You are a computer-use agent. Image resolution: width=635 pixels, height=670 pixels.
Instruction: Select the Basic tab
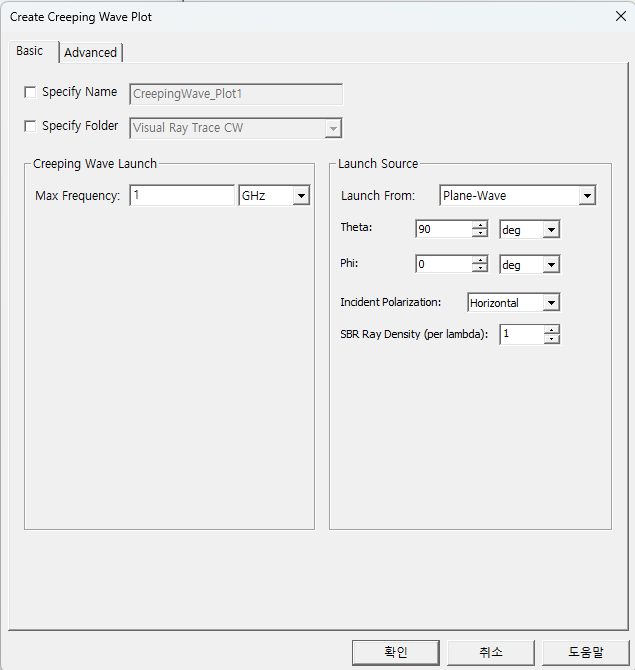click(x=30, y=51)
